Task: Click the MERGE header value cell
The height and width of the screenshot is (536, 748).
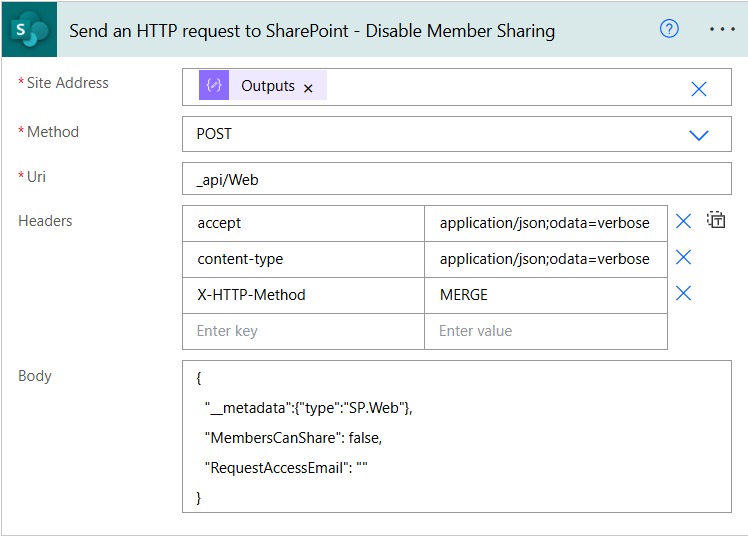Action: (x=546, y=295)
